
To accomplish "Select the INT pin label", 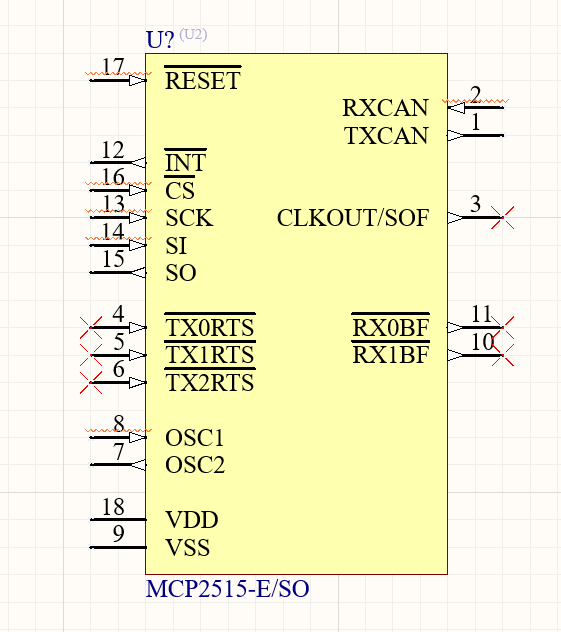I will click(185, 162).
